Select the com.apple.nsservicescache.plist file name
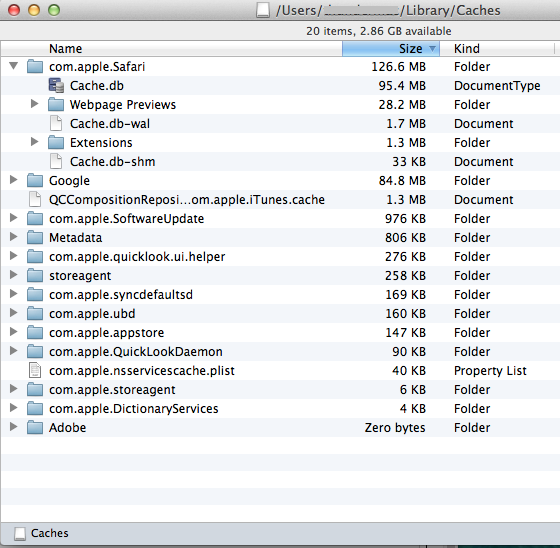 (x=142, y=371)
